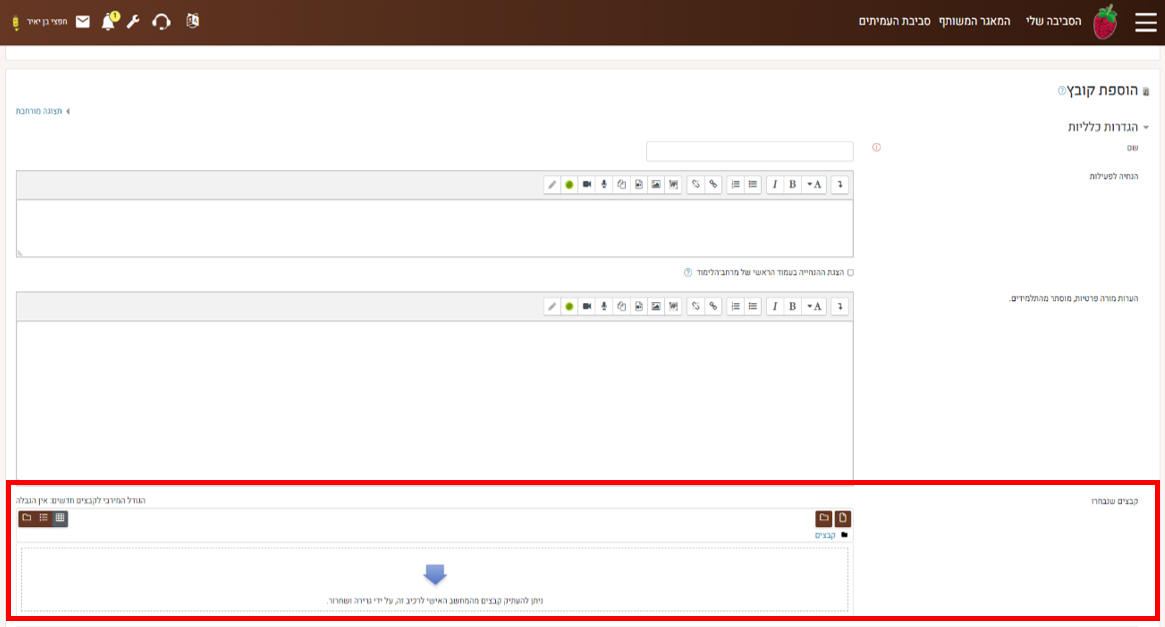Open paragraph style dropdown in activity guidance editor
Screen dimensions: 1165x627
coord(816,185)
